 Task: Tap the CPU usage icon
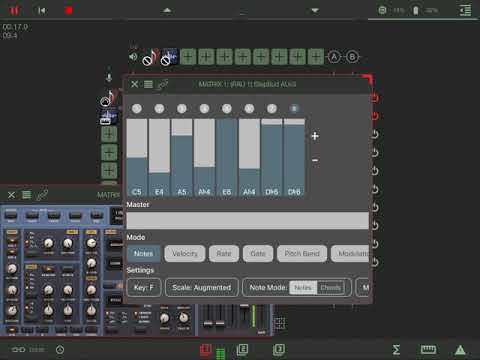click(x=382, y=10)
